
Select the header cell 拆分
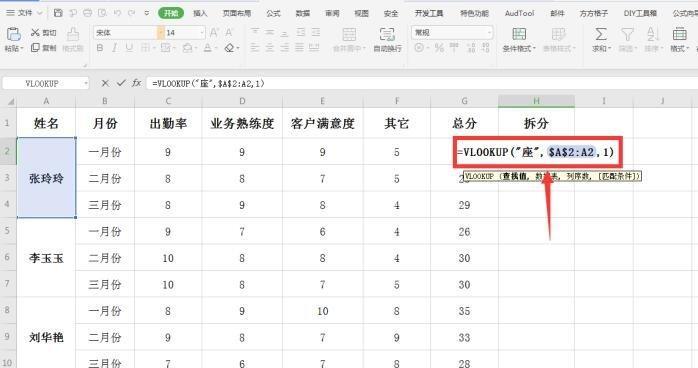pyautogui.click(x=536, y=123)
